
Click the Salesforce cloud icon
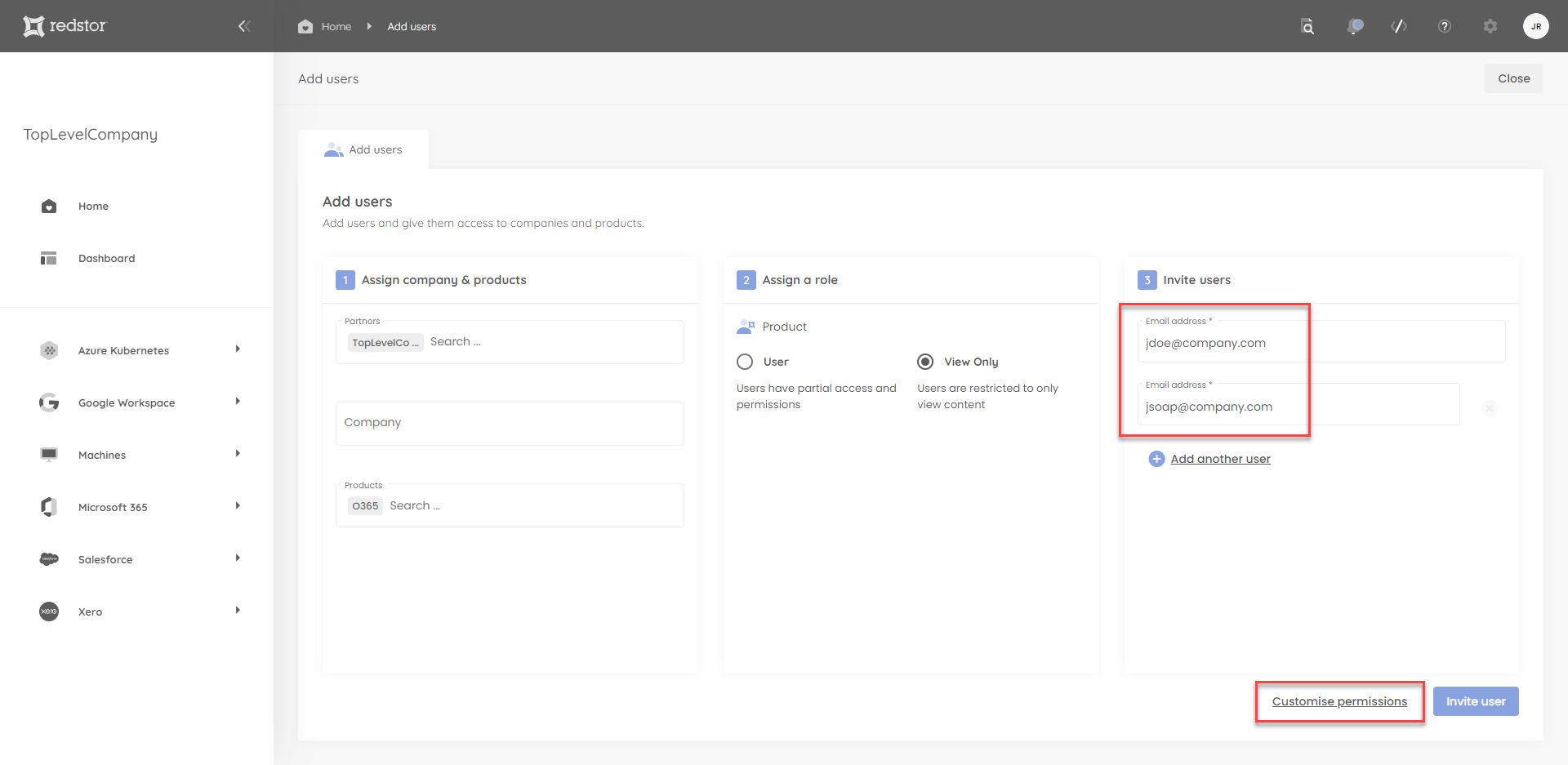click(49, 559)
